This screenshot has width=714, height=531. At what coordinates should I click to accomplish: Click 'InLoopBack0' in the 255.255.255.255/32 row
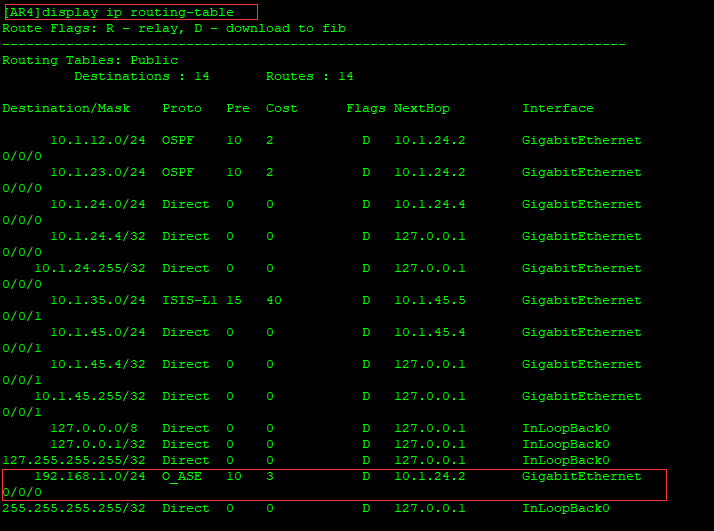click(x=566, y=508)
